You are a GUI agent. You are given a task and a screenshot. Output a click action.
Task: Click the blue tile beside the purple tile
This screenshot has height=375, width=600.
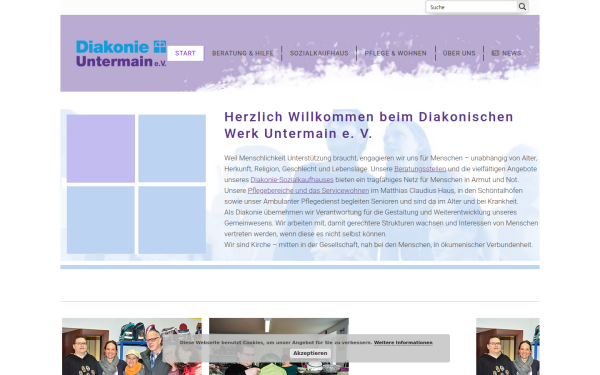(x=172, y=148)
